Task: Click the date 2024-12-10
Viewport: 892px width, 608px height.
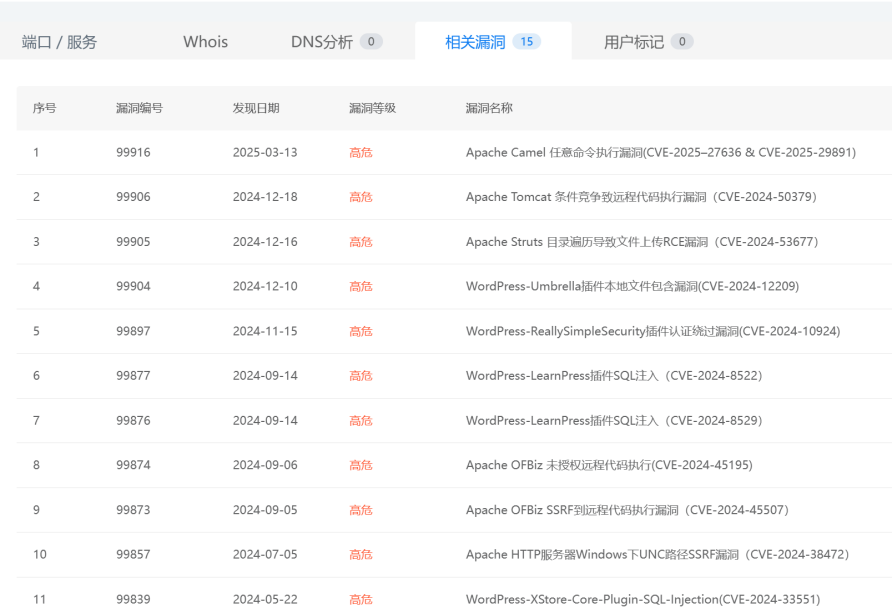Action: click(x=265, y=286)
